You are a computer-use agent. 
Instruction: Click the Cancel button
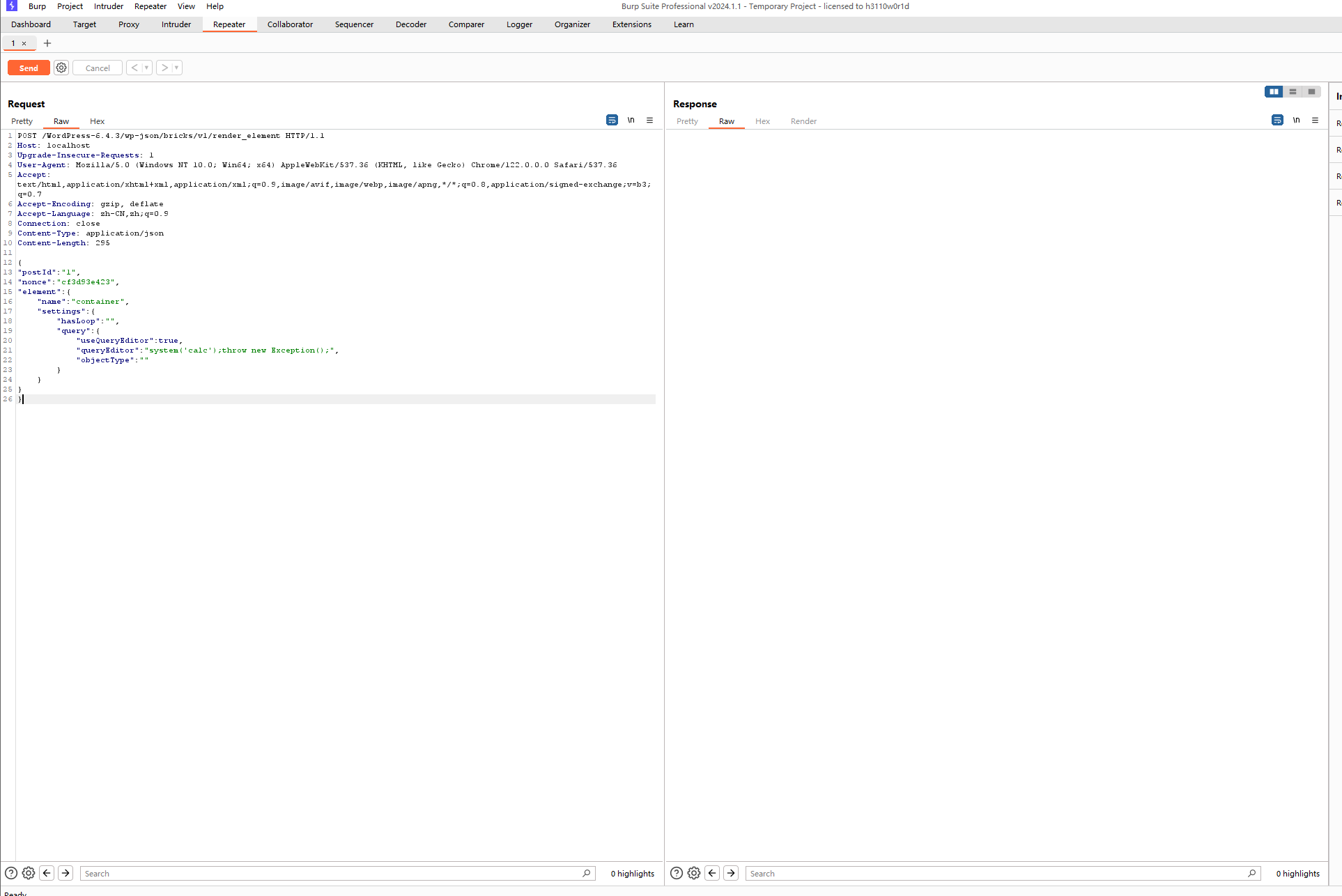pos(98,68)
